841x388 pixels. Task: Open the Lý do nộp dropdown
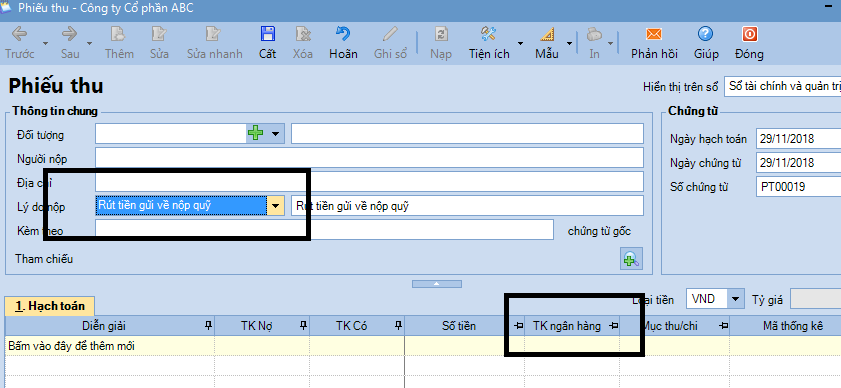(276, 206)
